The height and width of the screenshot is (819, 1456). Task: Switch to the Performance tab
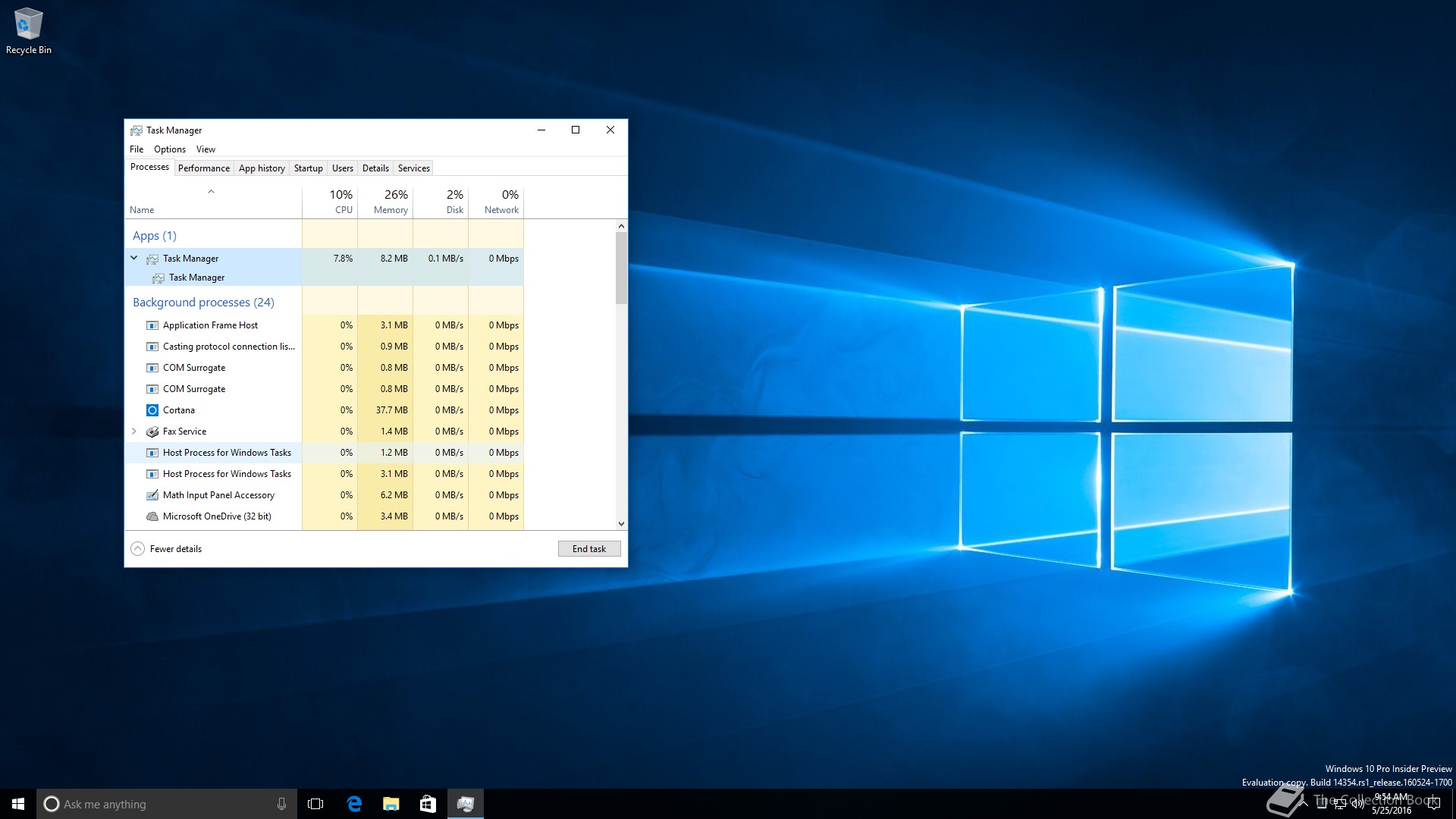coord(204,168)
